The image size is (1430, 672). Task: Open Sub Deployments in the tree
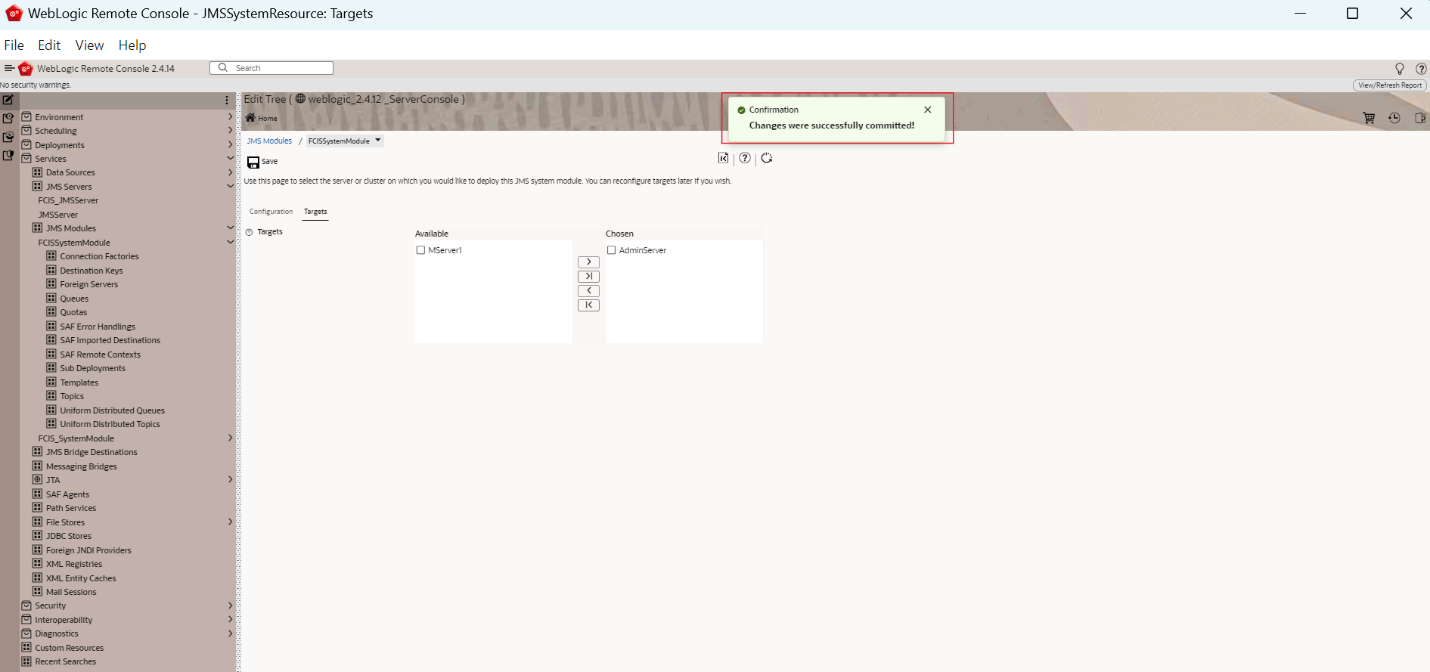tap(93, 369)
